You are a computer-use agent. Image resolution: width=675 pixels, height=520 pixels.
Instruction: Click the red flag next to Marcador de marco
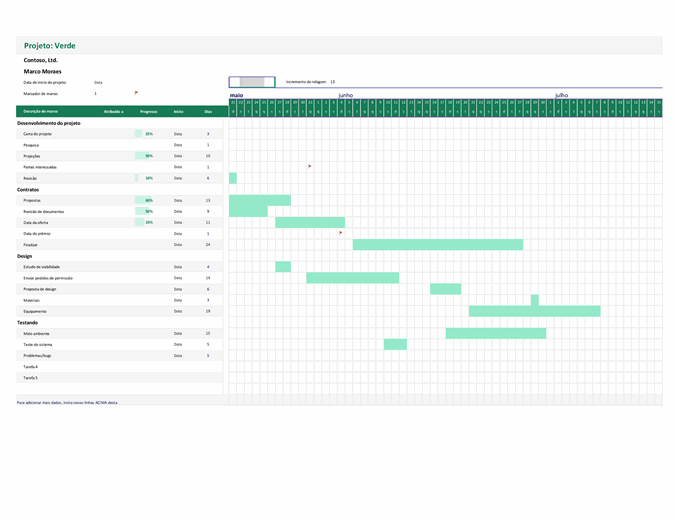(136, 93)
